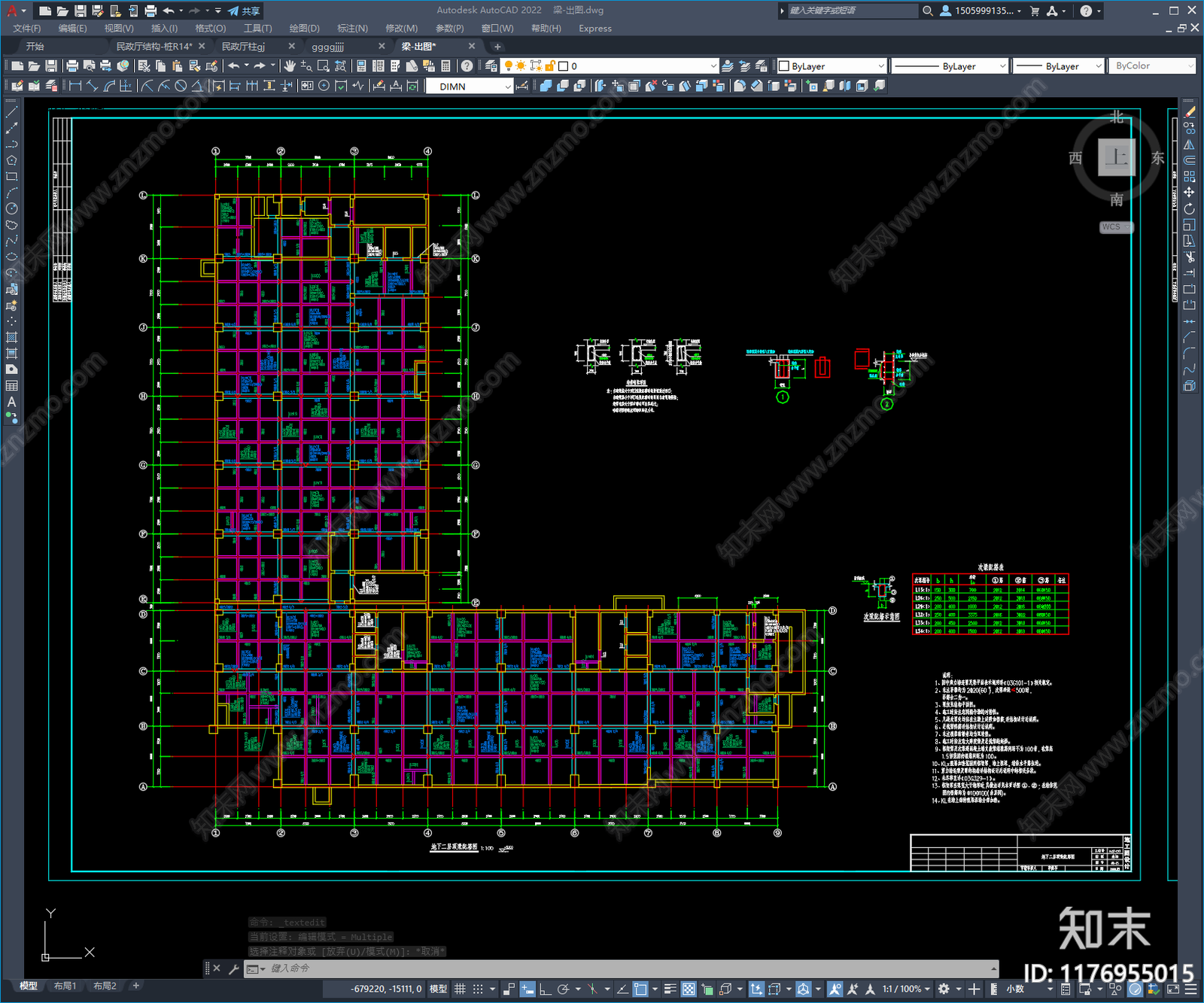This screenshot has height=1003, width=1204.
Task: Click the new drawing tab plus button
Action: (x=497, y=47)
